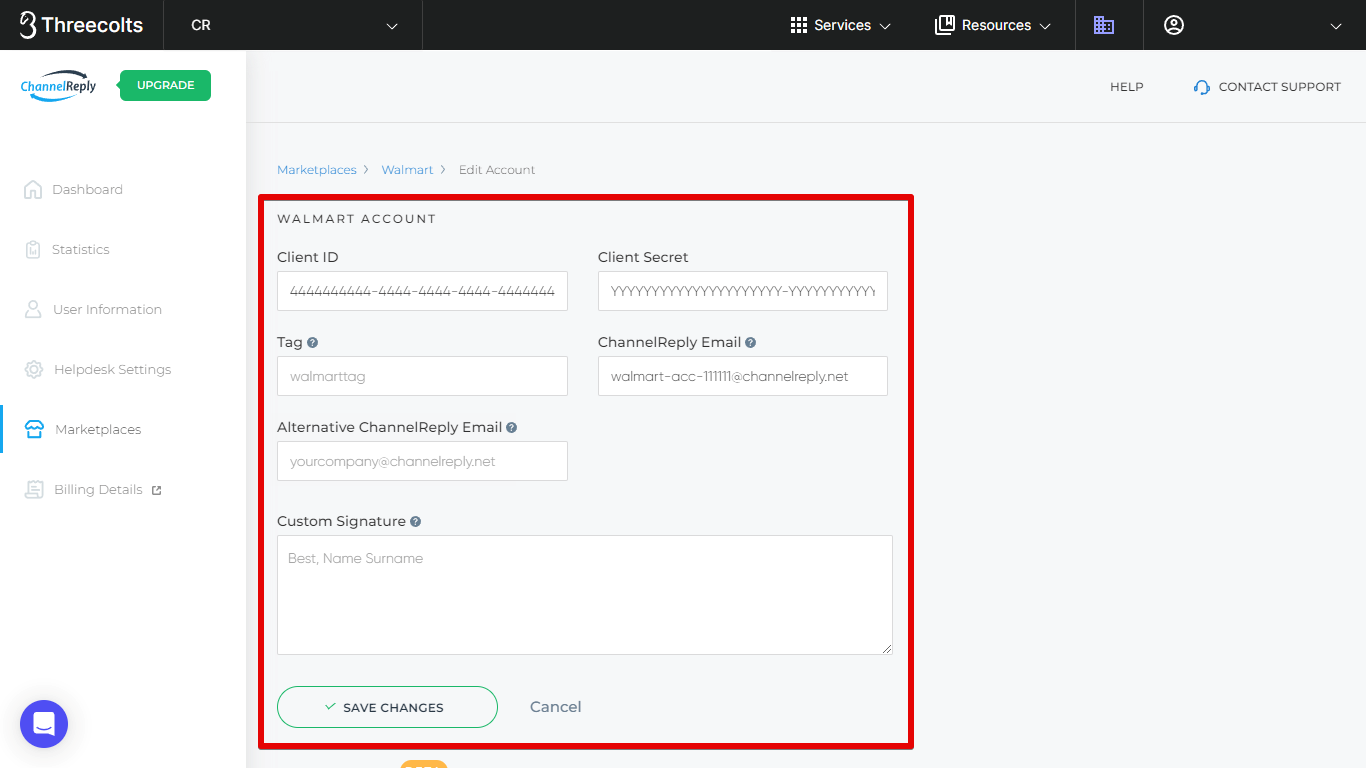Image resolution: width=1366 pixels, height=768 pixels.
Task: Show the Tag help tooltip icon
Action: [312, 342]
